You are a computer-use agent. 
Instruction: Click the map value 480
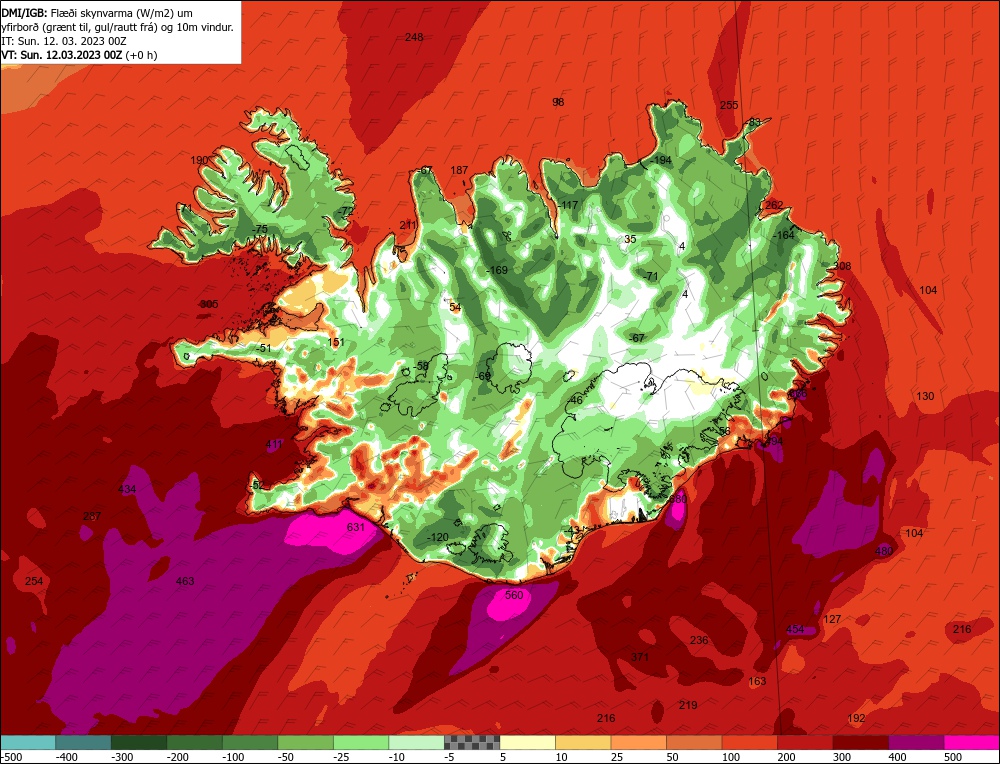point(884,551)
